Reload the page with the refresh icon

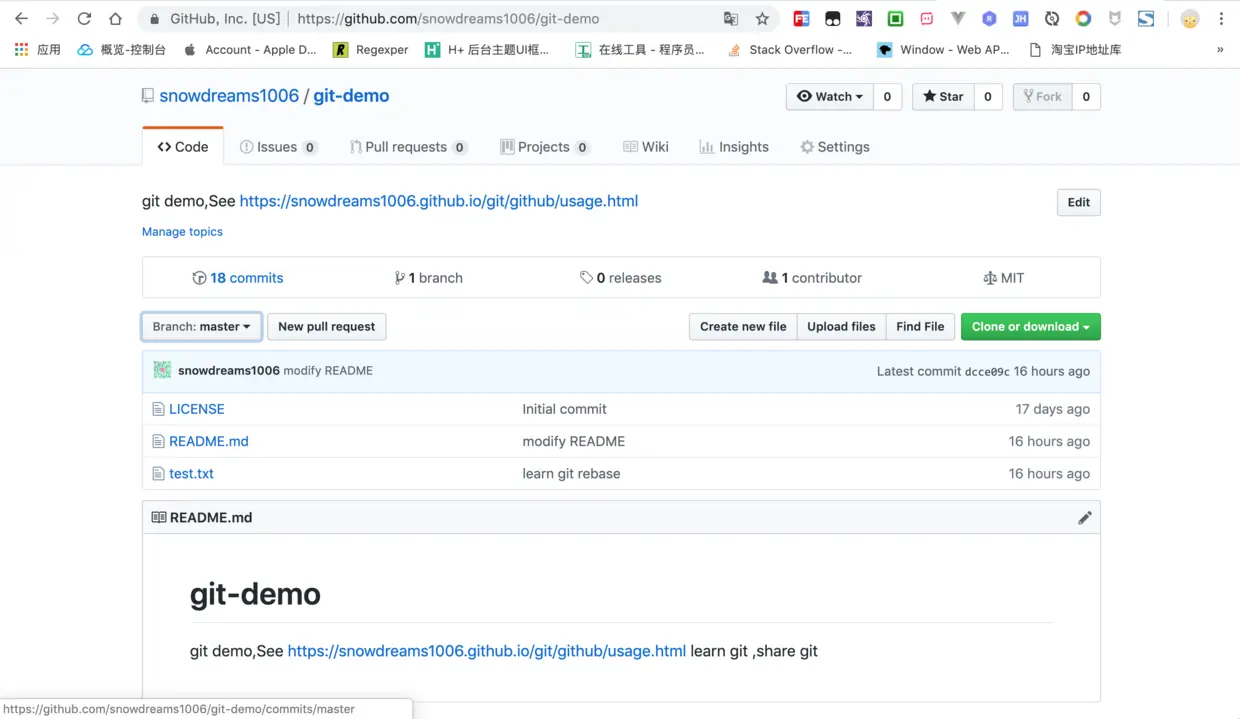[x=84, y=17]
